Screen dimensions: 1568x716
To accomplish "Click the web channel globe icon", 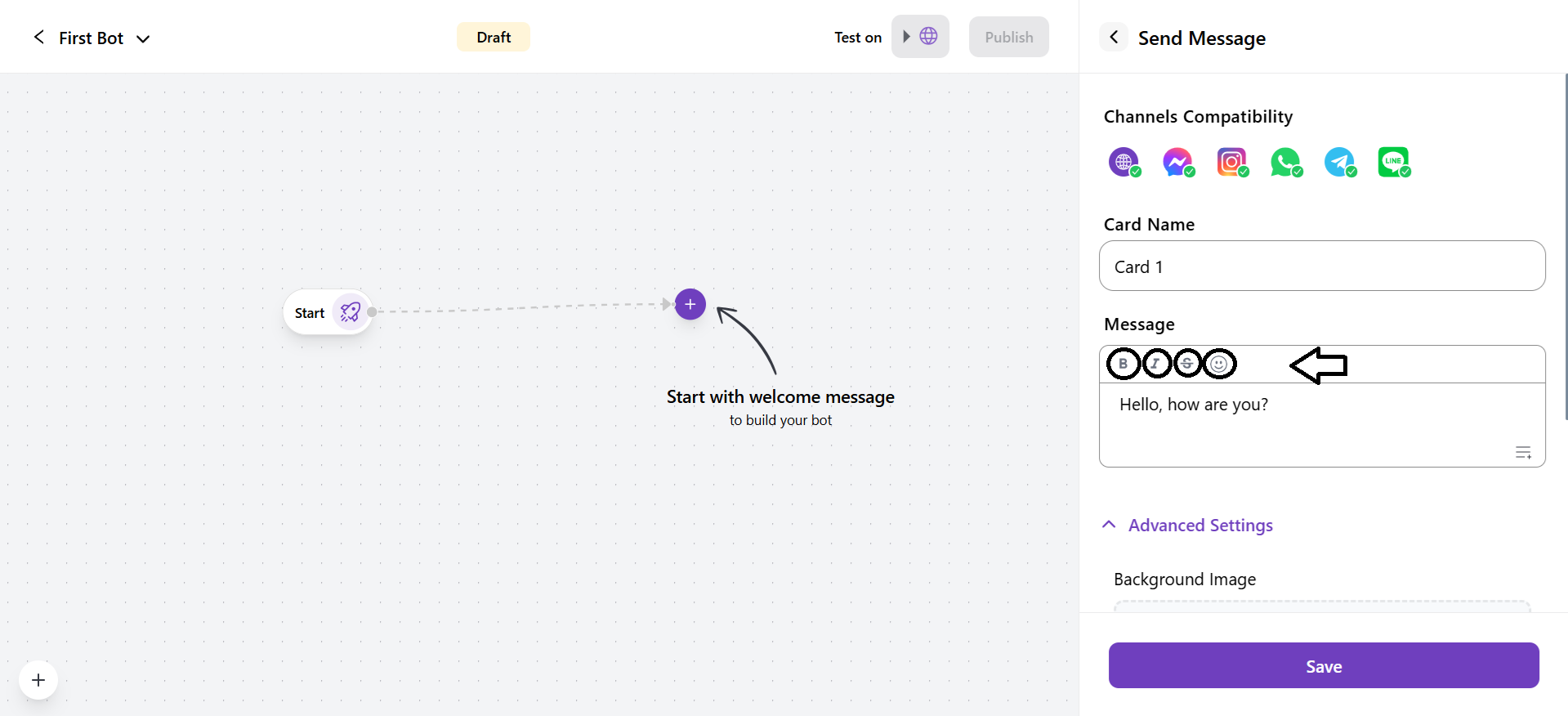I will (x=1124, y=162).
